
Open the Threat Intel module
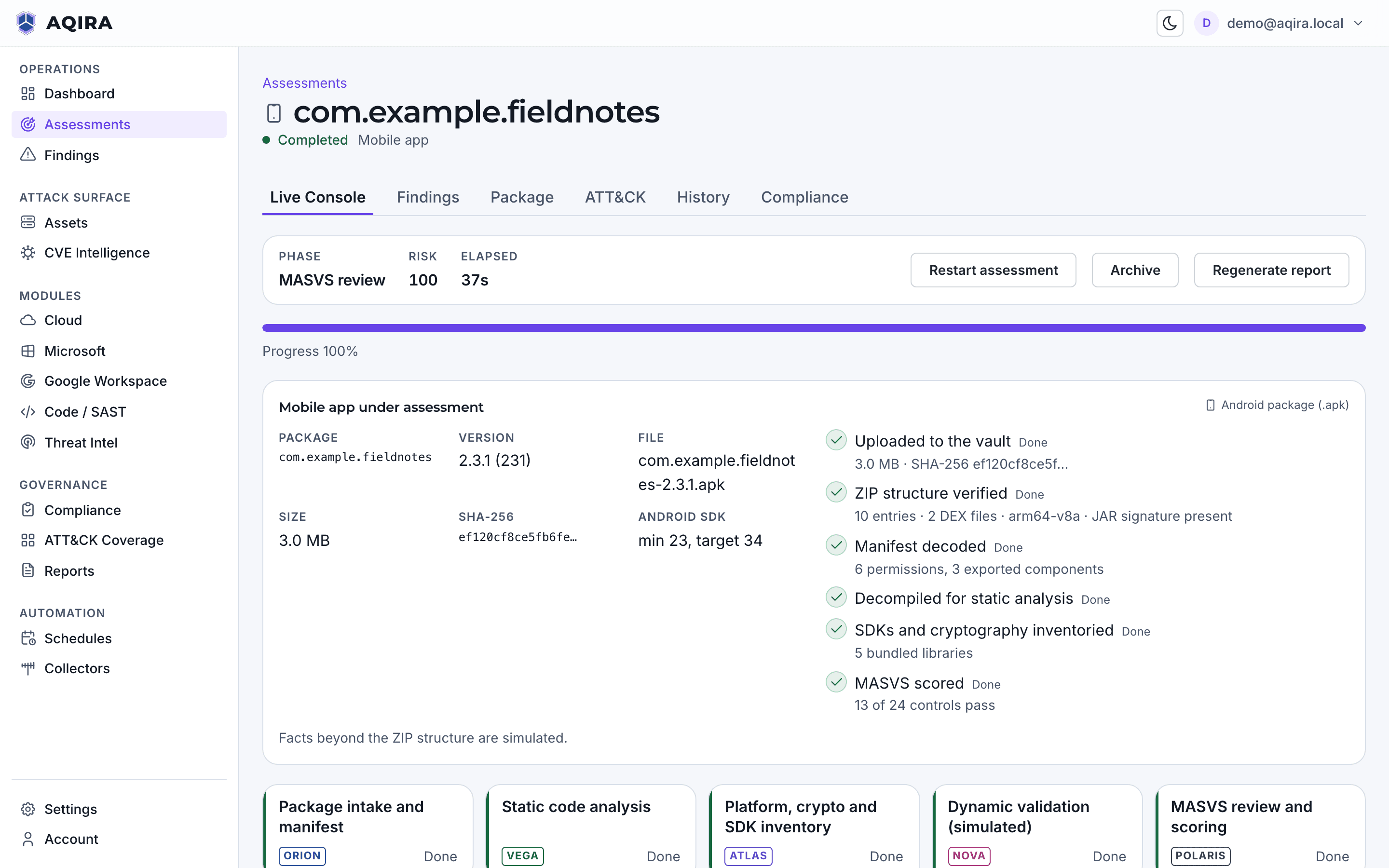[119, 443]
